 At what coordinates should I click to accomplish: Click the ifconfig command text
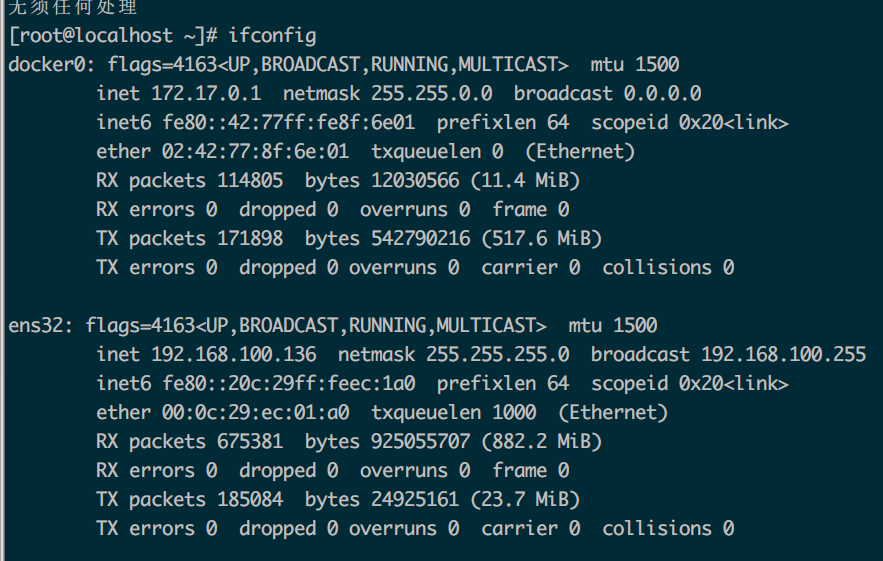pos(272,36)
